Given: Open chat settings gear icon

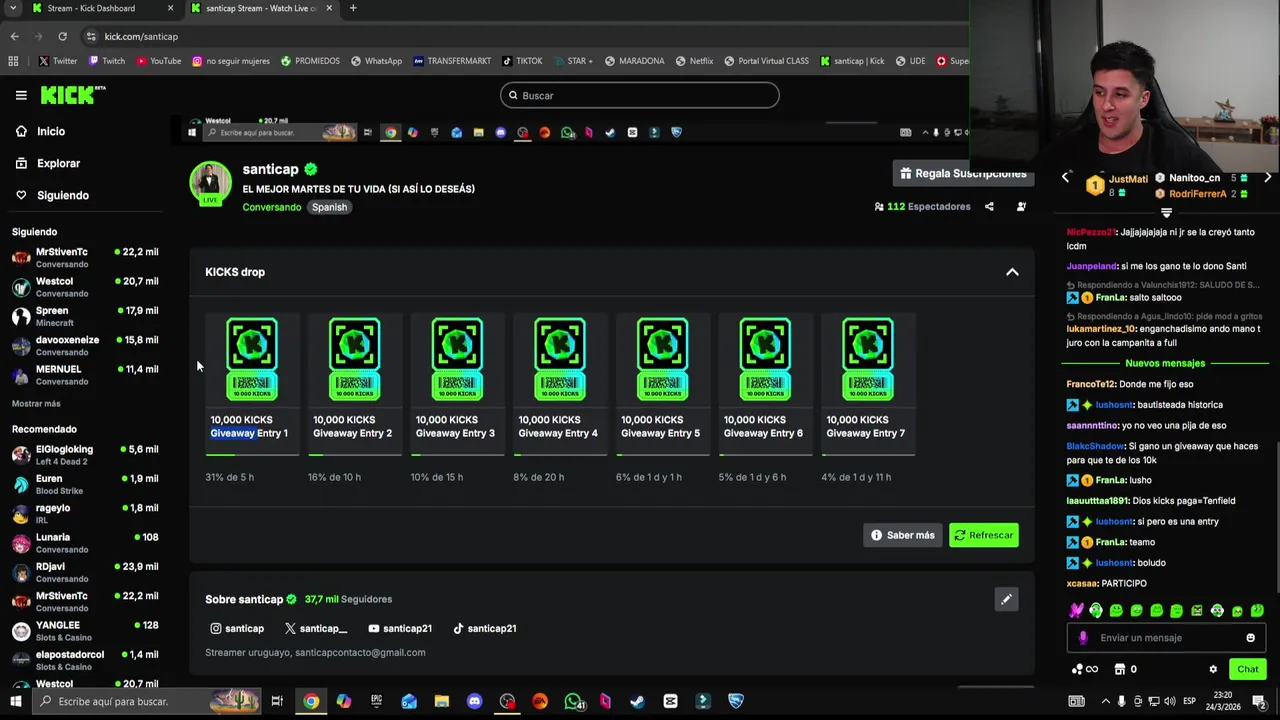Looking at the screenshot, I should pyautogui.click(x=1213, y=669).
